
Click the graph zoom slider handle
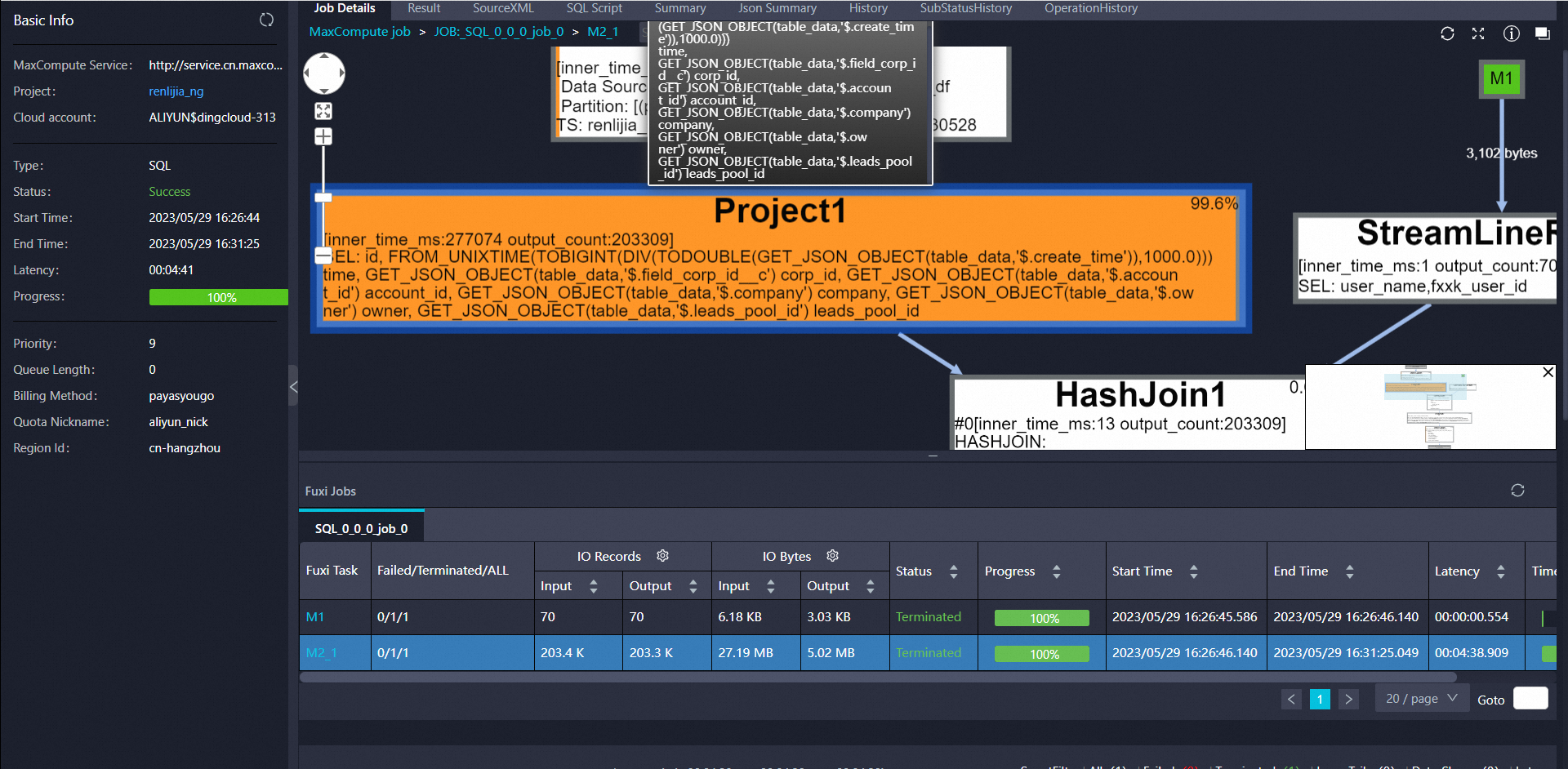(x=323, y=197)
